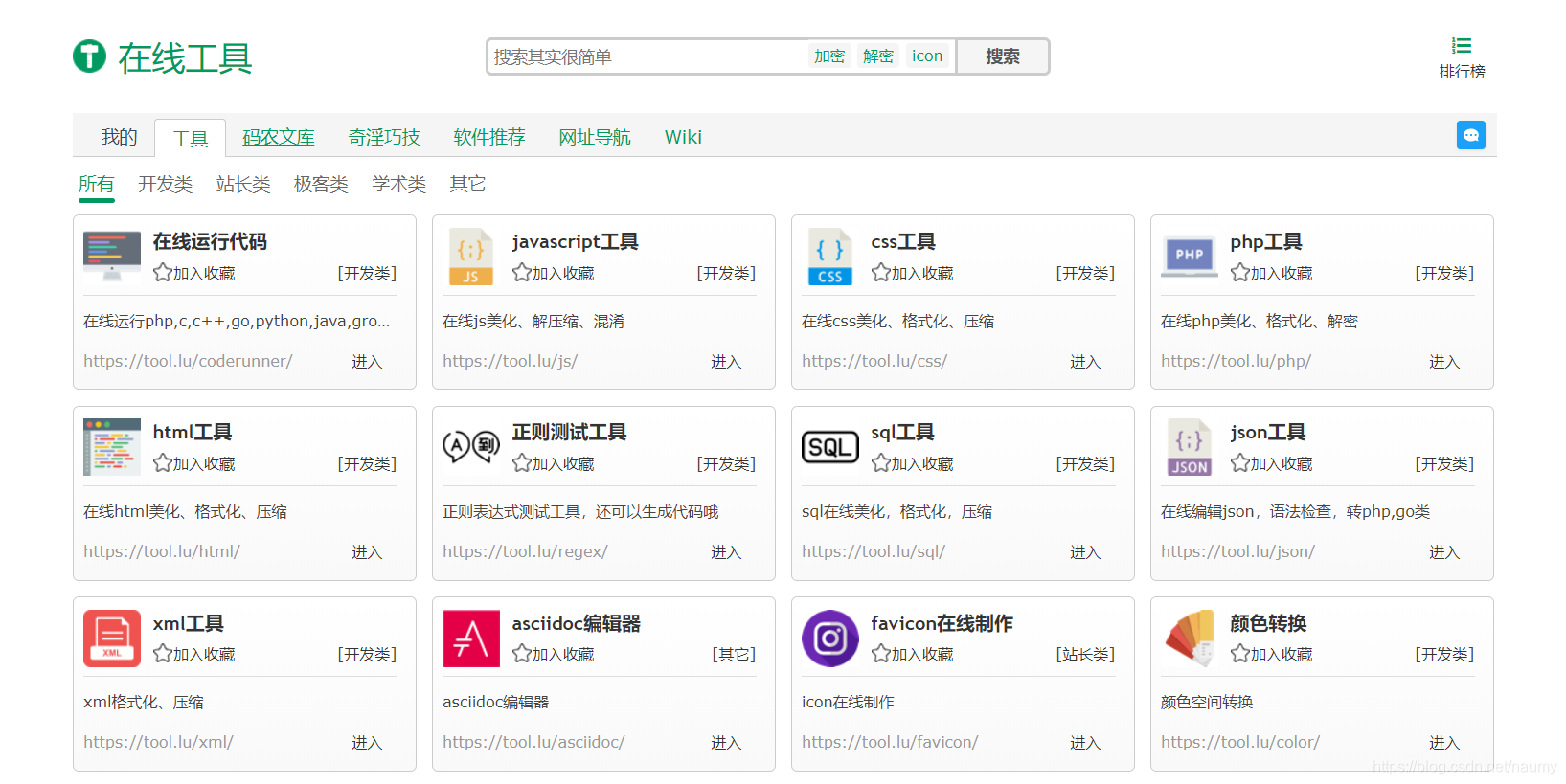The image size is (1566, 784).
Task: Filter by 开发类 category
Action: coord(166,184)
